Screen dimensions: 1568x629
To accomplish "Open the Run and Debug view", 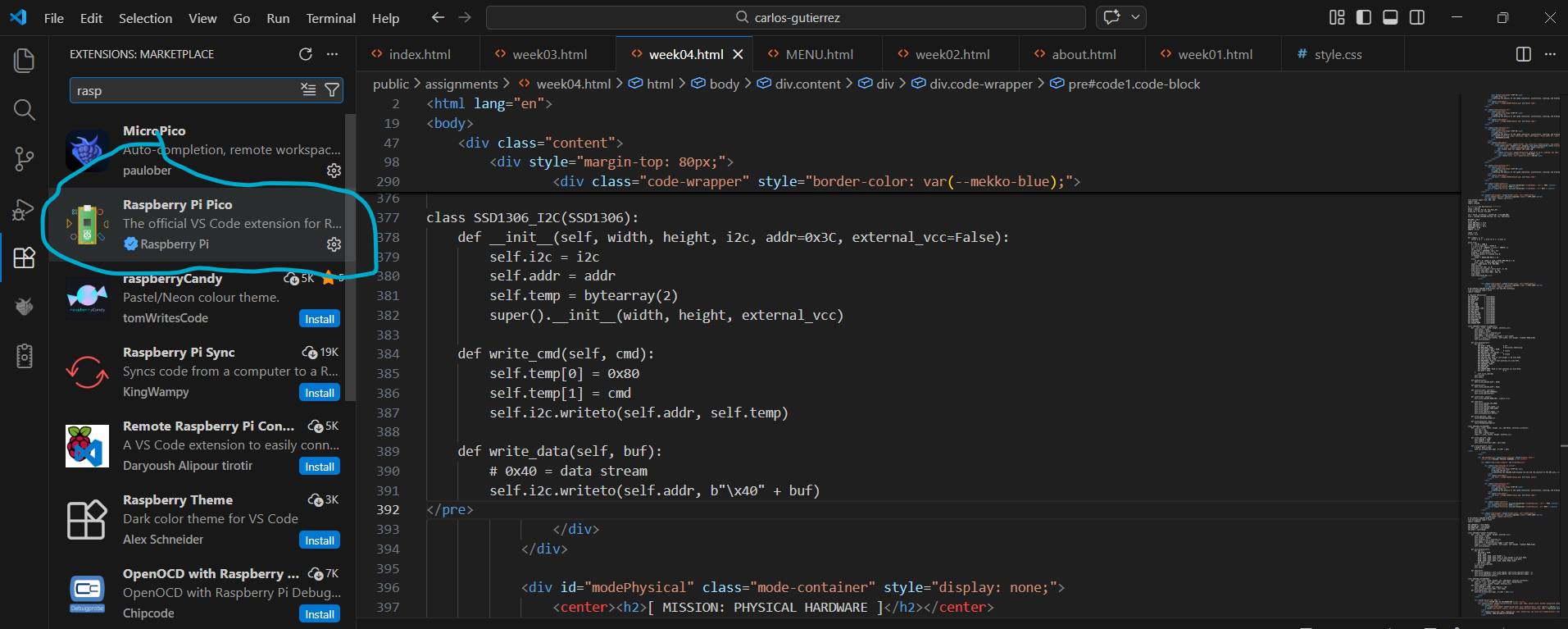I will 25,209.
